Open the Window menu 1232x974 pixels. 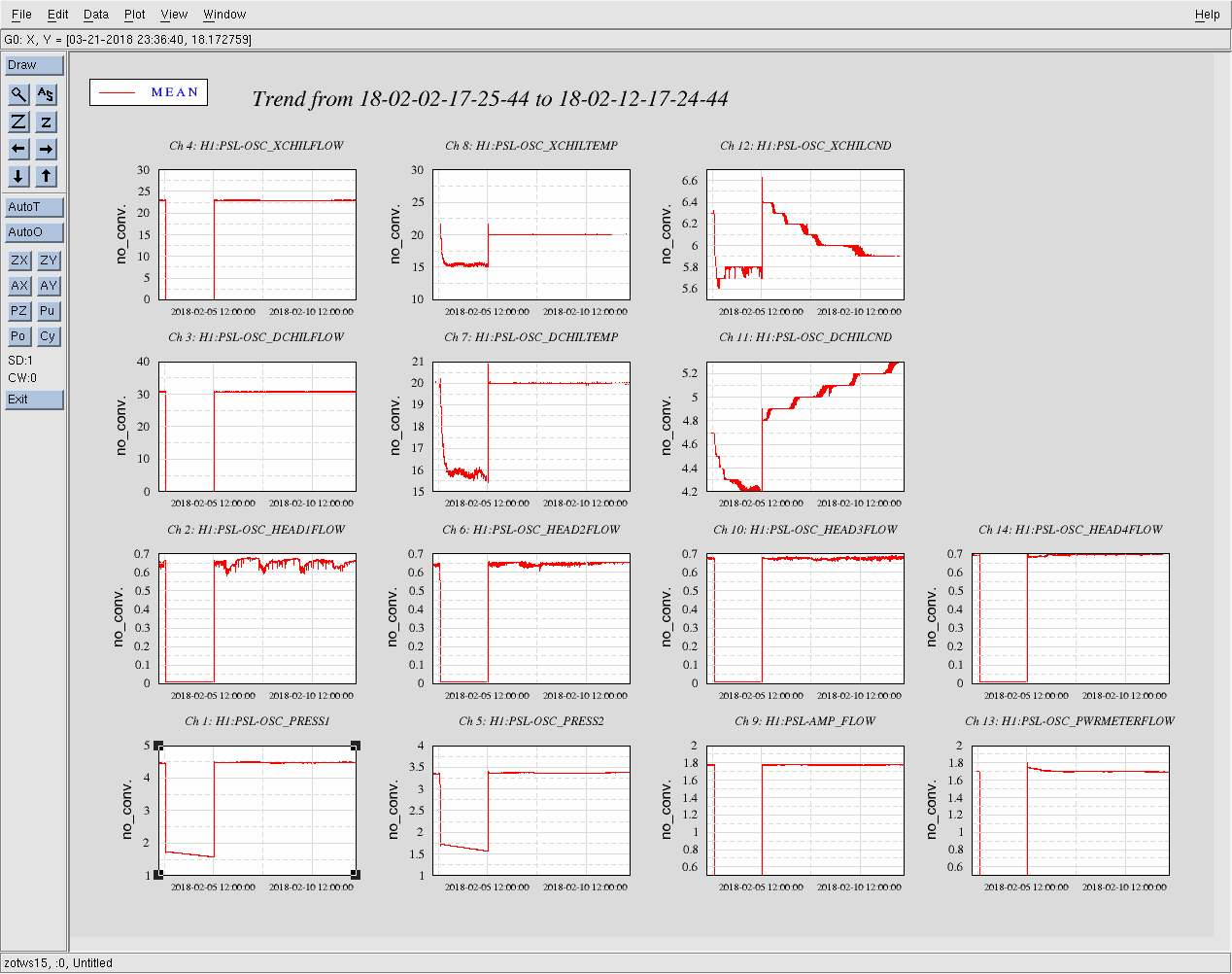click(x=224, y=15)
